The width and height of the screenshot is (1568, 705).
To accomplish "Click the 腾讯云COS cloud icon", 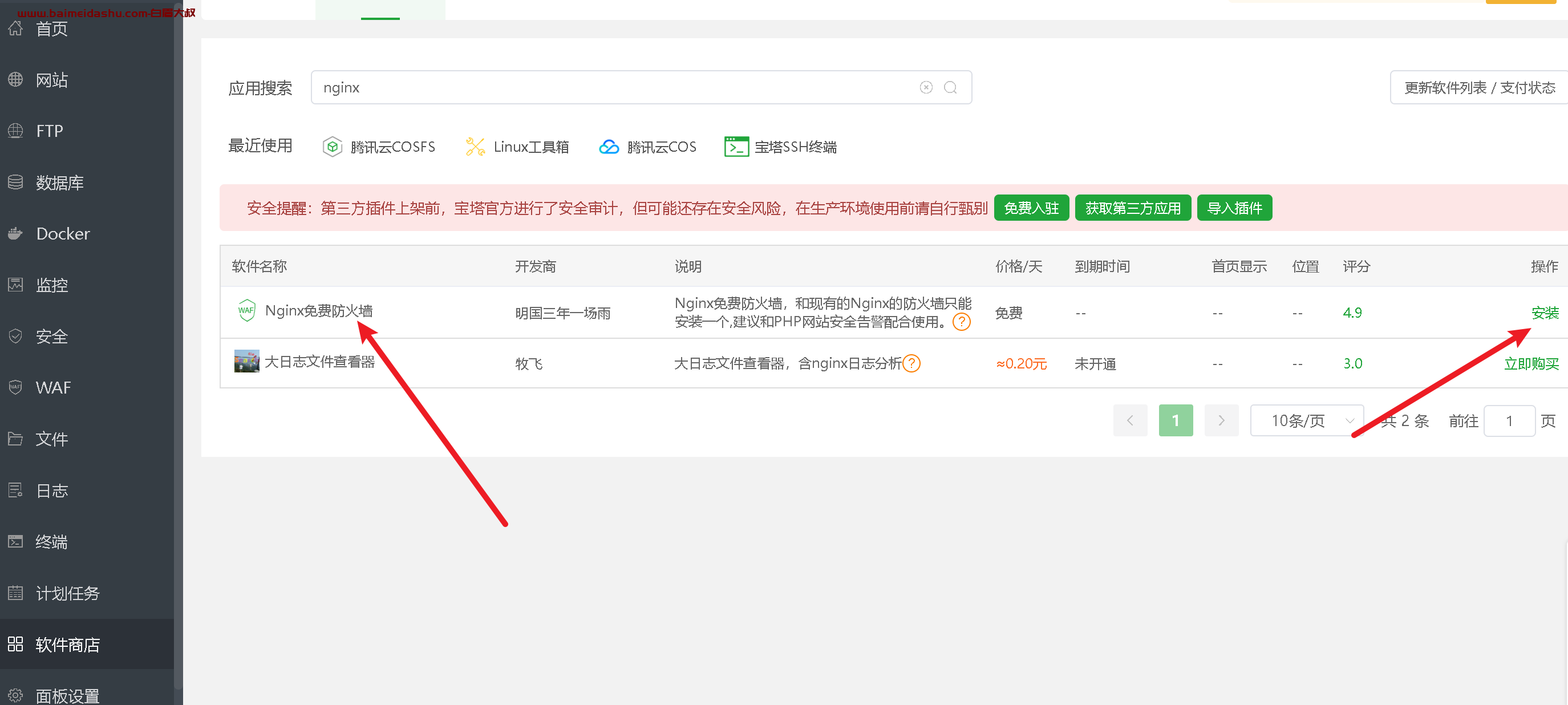I will coord(609,147).
